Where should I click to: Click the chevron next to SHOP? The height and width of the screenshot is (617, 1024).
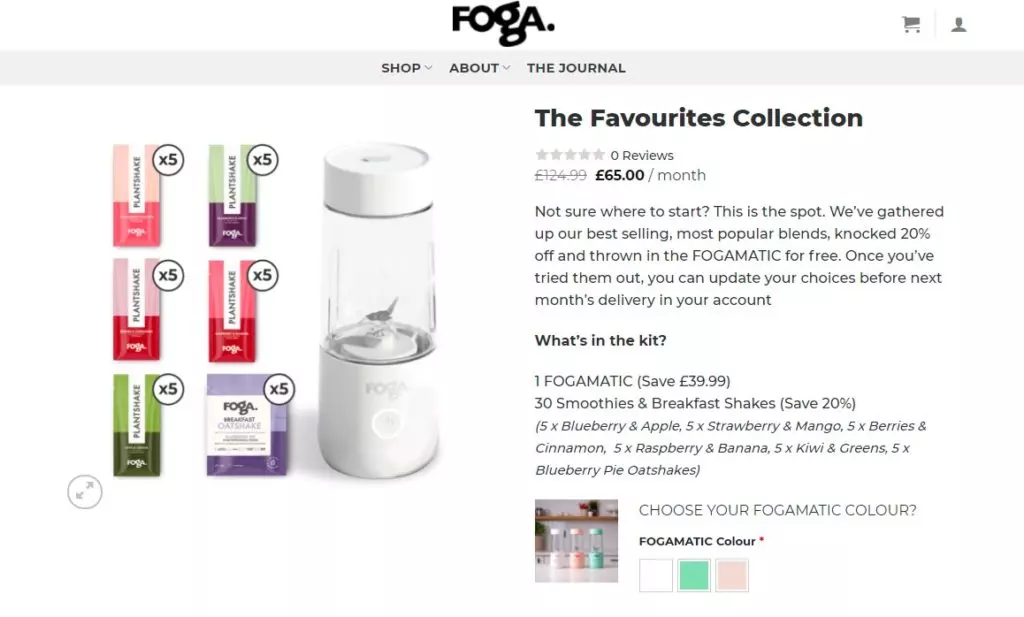[428, 68]
